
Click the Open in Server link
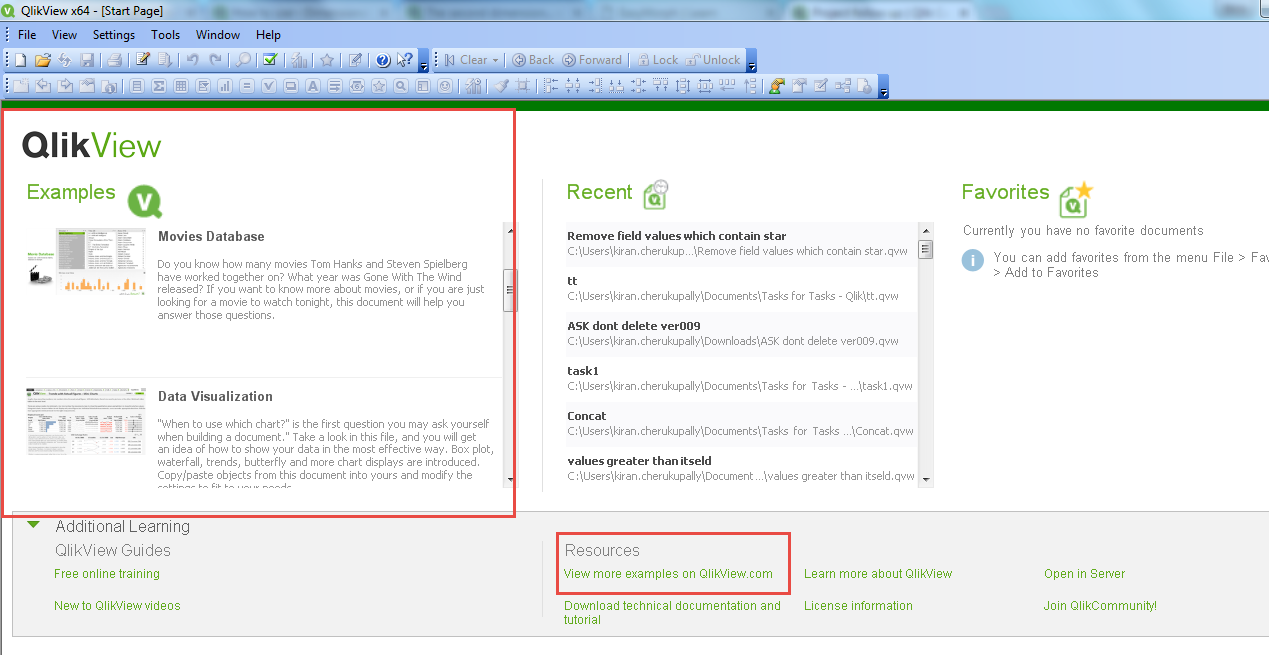(1084, 574)
